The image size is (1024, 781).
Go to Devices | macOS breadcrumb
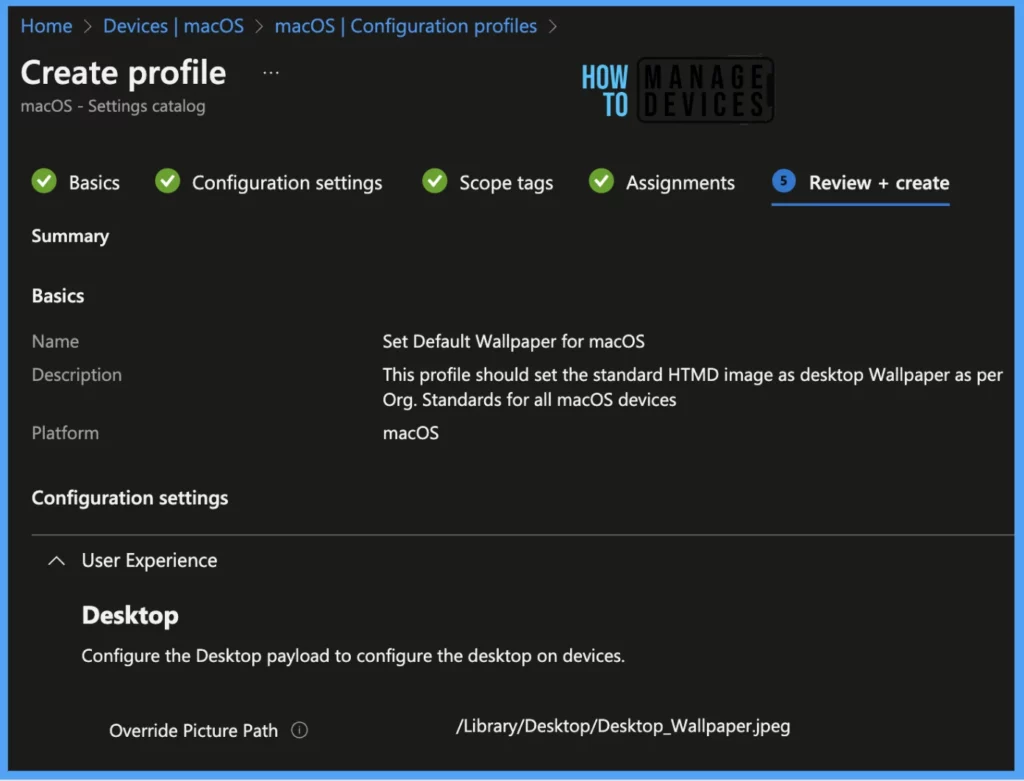pos(173,26)
